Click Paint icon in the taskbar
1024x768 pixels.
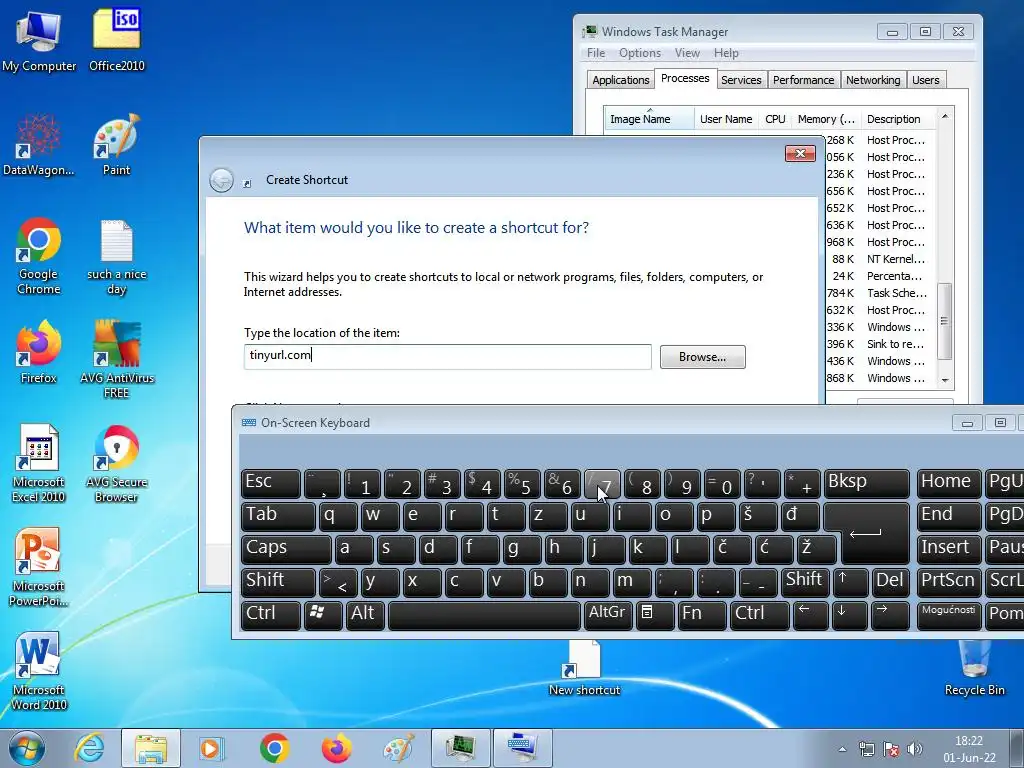tap(398, 748)
